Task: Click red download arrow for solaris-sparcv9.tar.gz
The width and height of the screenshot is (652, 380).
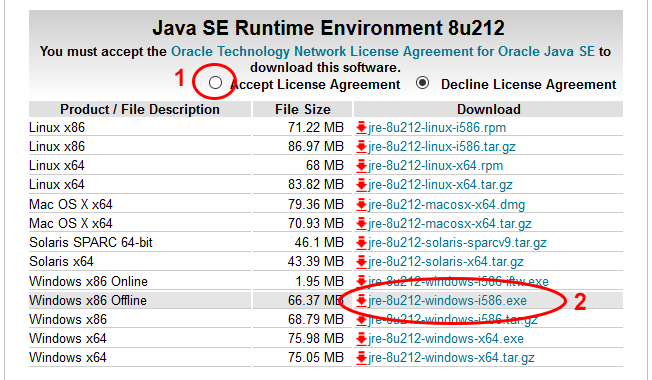Action: [x=361, y=243]
